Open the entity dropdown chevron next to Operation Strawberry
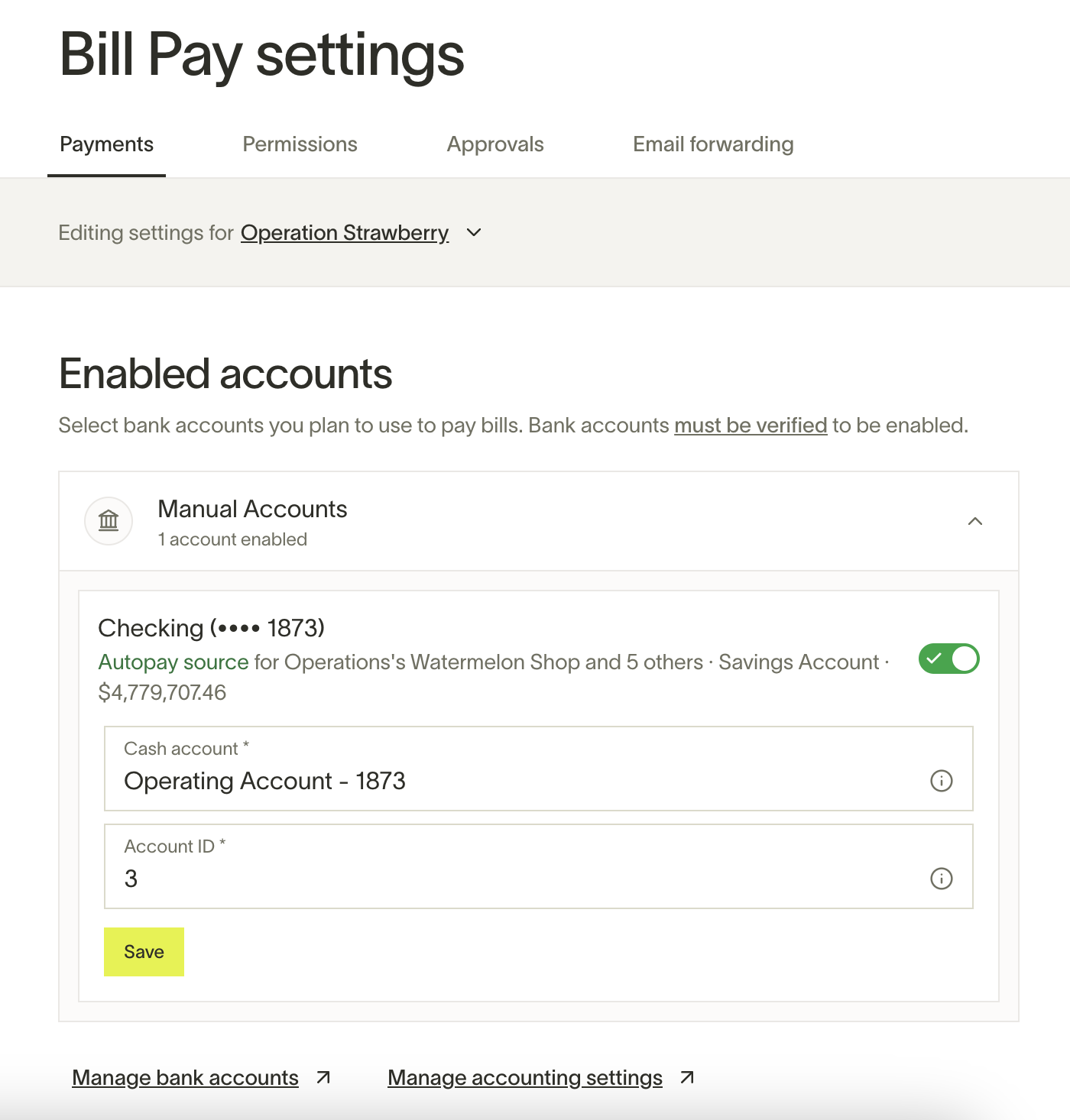The width and height of the screenshot is (1070, 1120). click(474, 232)
